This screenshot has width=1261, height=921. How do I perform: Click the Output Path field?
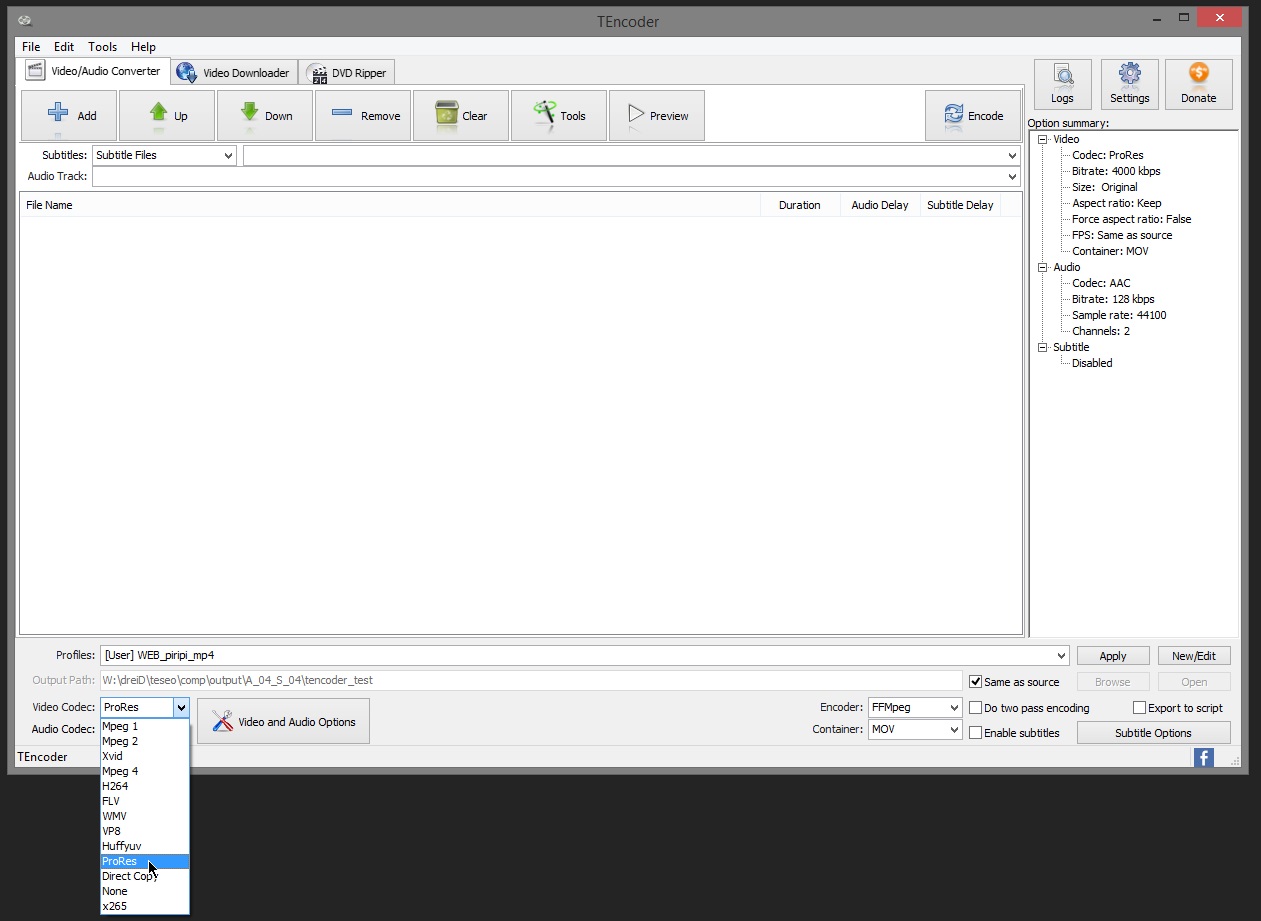[530, 680]
